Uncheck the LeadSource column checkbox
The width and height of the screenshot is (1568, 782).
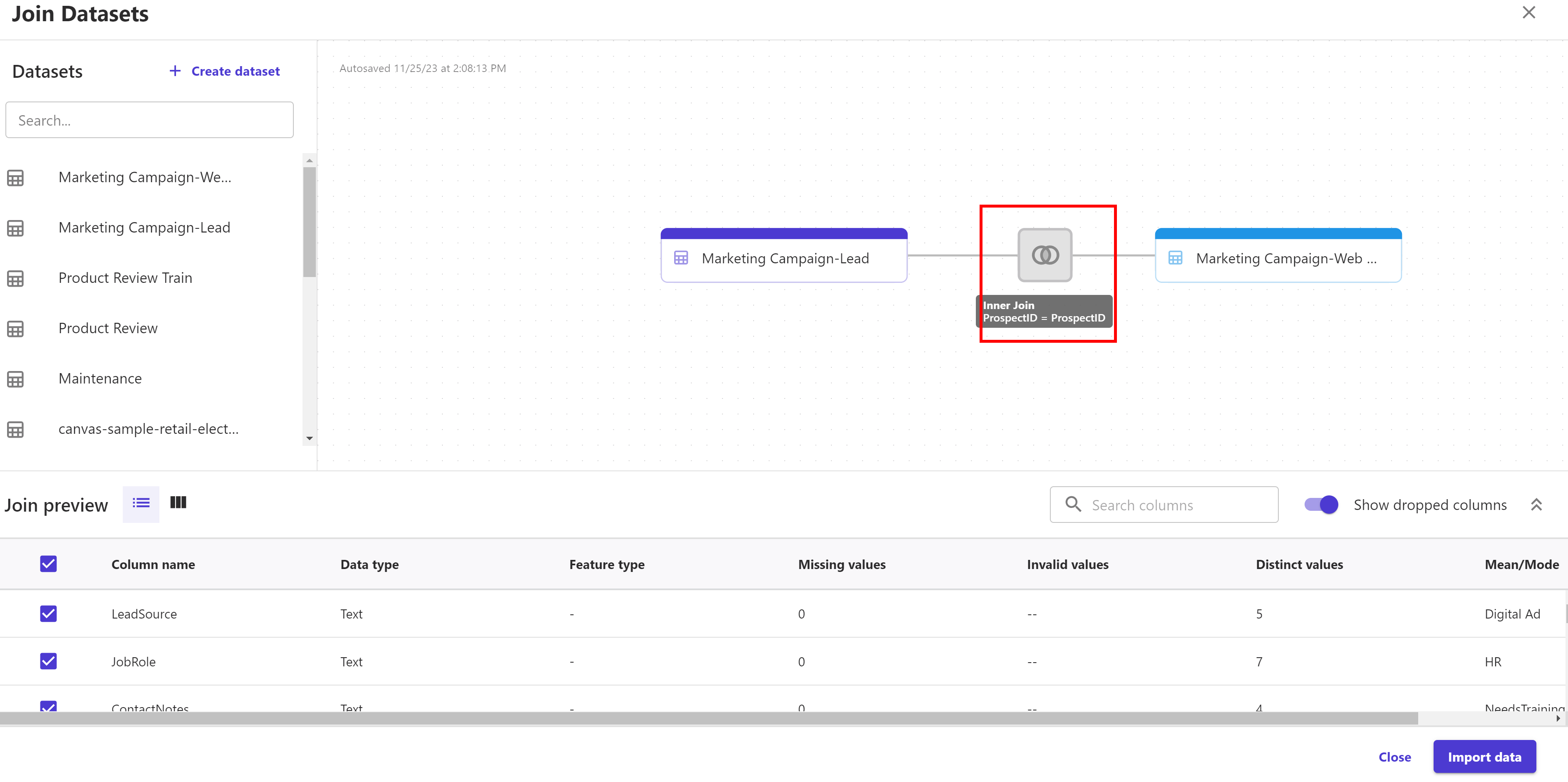pyautogui.click(x=49, y=614)
